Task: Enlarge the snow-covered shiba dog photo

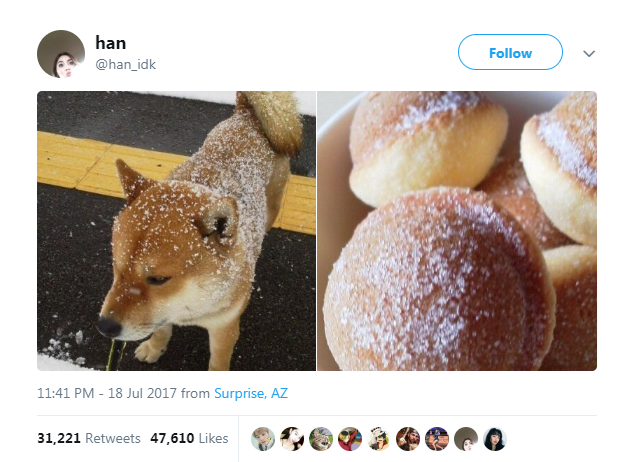Action: click(176, 231)
